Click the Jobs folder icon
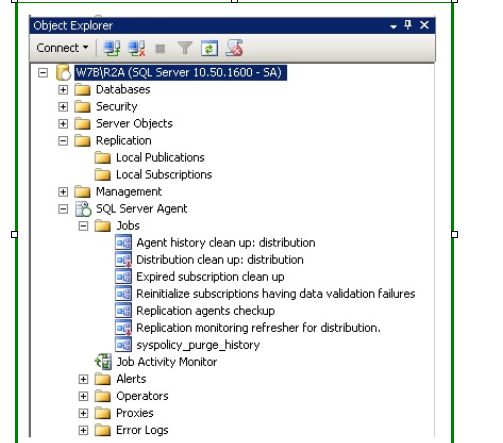Viewport: 503px width, 443px height. point(103,226)
